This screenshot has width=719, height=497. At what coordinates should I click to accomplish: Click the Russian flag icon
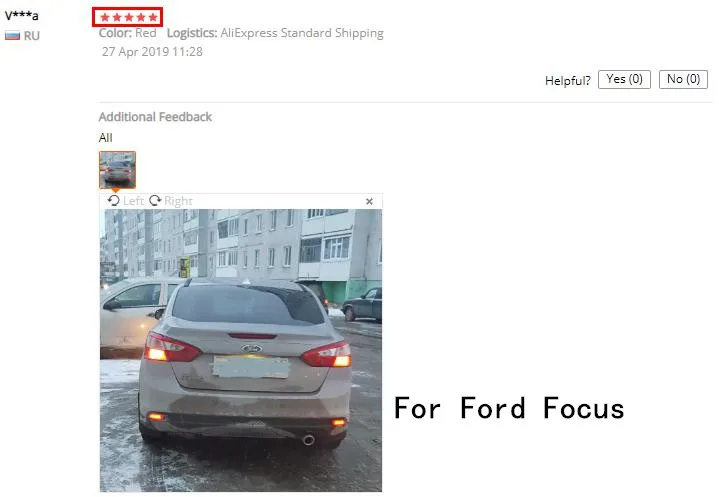(12, 36)
